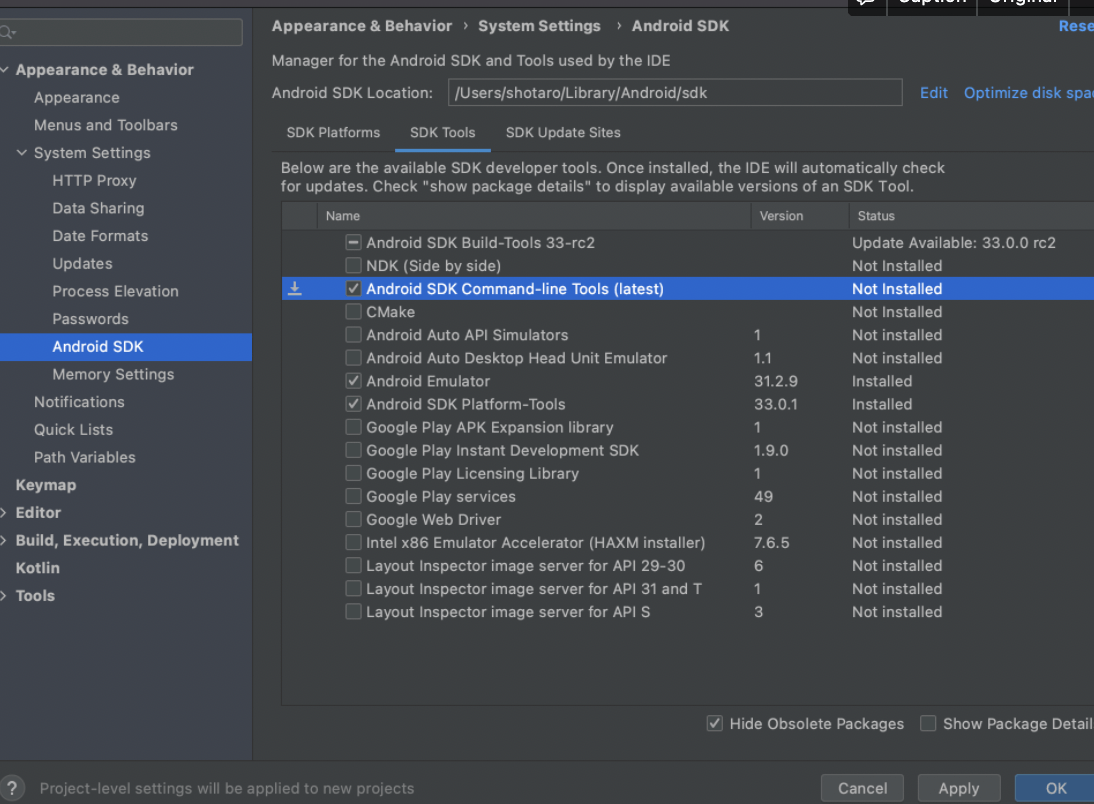Image resolution: width=1094 pixels, height=804 pixels.
Task: Click the help question mark icon
Action: point(12,788)
